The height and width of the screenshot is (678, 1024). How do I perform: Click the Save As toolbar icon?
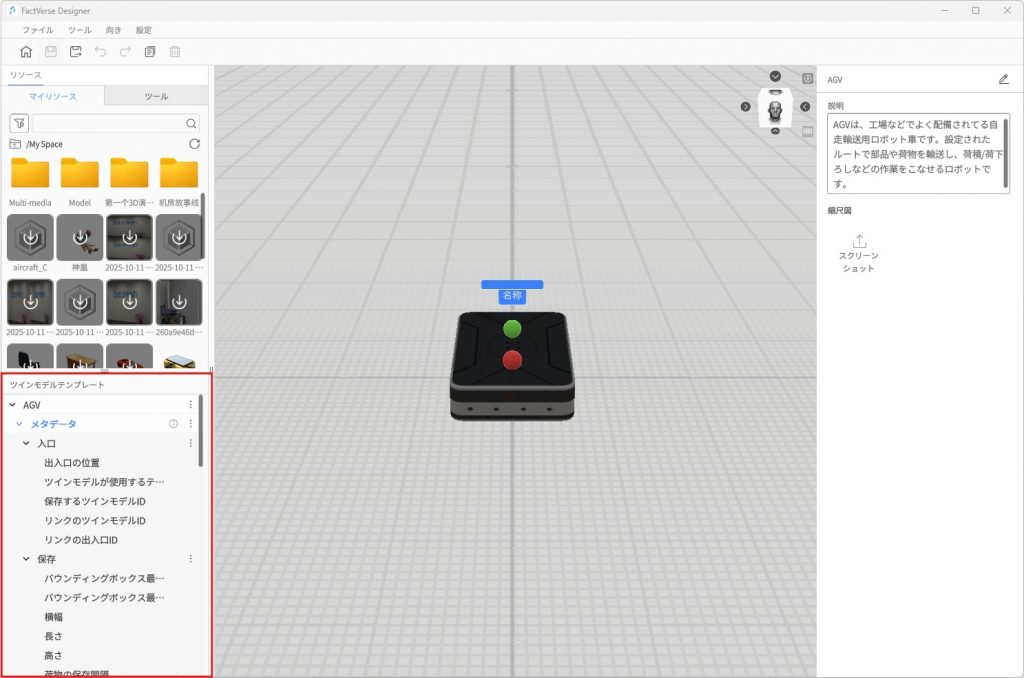[x=75, y=52]
